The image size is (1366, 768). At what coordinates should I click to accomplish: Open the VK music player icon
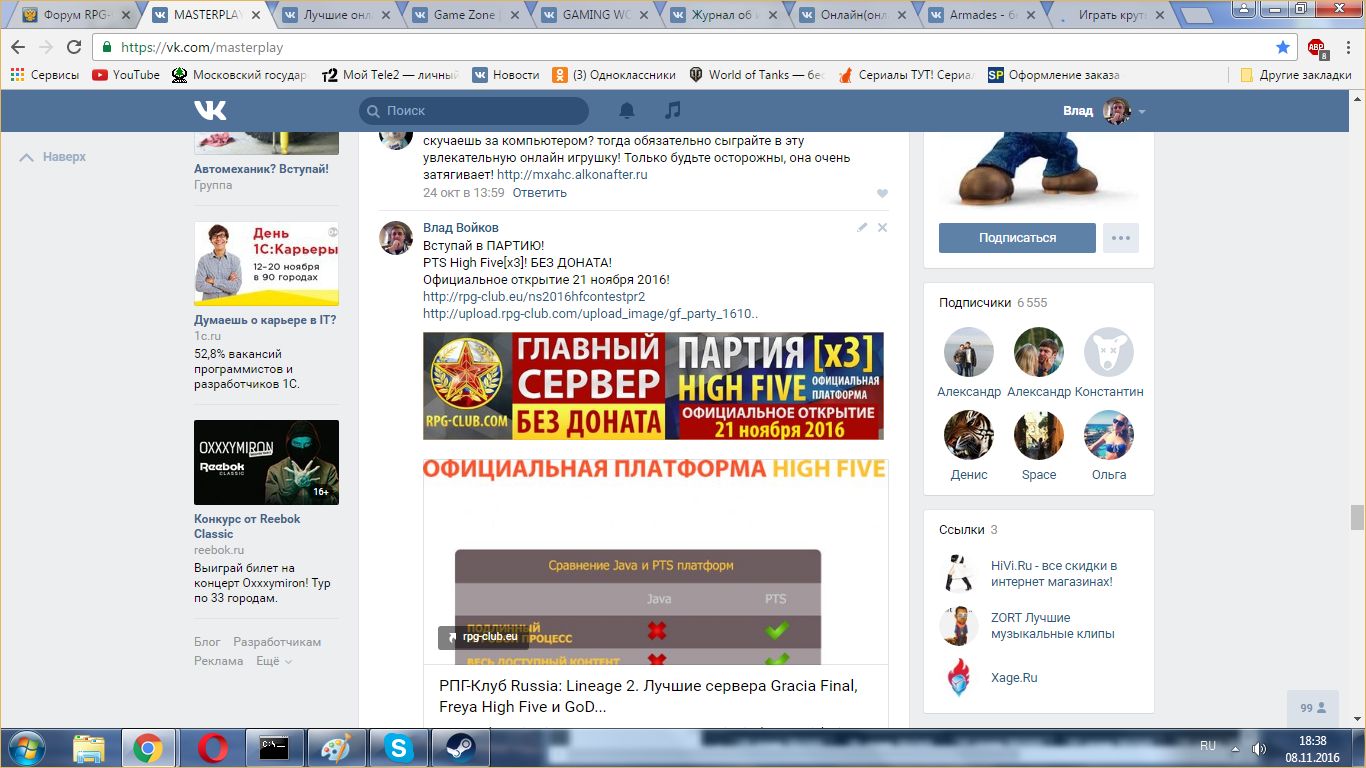tap(673, 110)
